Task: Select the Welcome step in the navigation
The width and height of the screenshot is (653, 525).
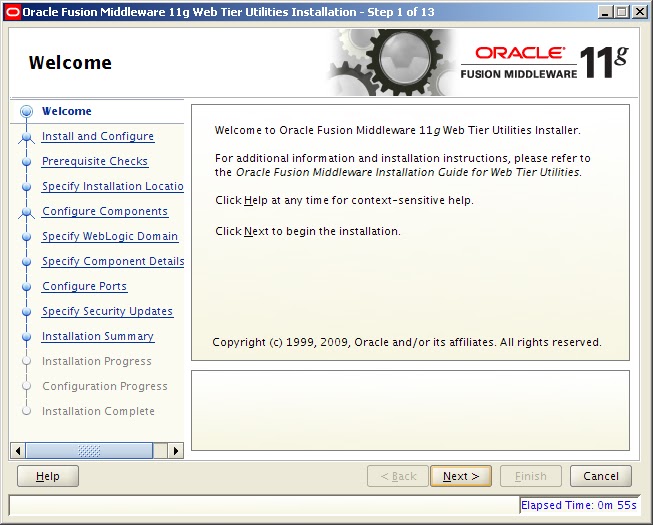Action: 67,111
